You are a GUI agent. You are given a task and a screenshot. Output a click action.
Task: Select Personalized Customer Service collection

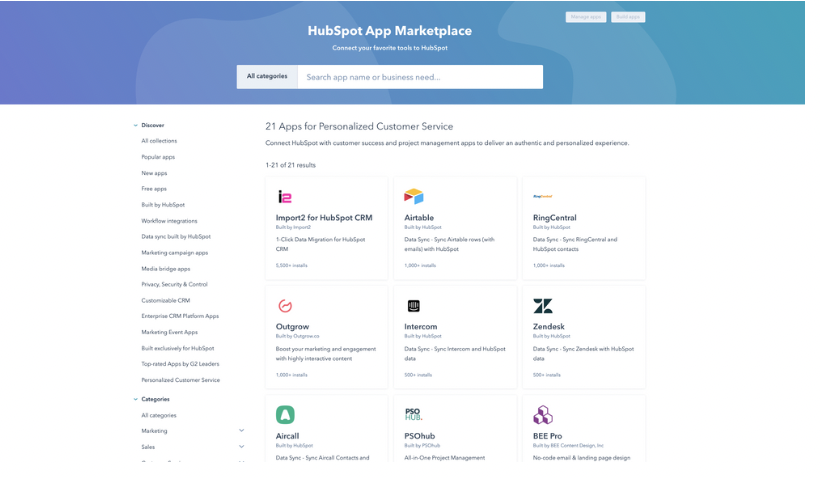pyautogui.click(x=180, y=380)
